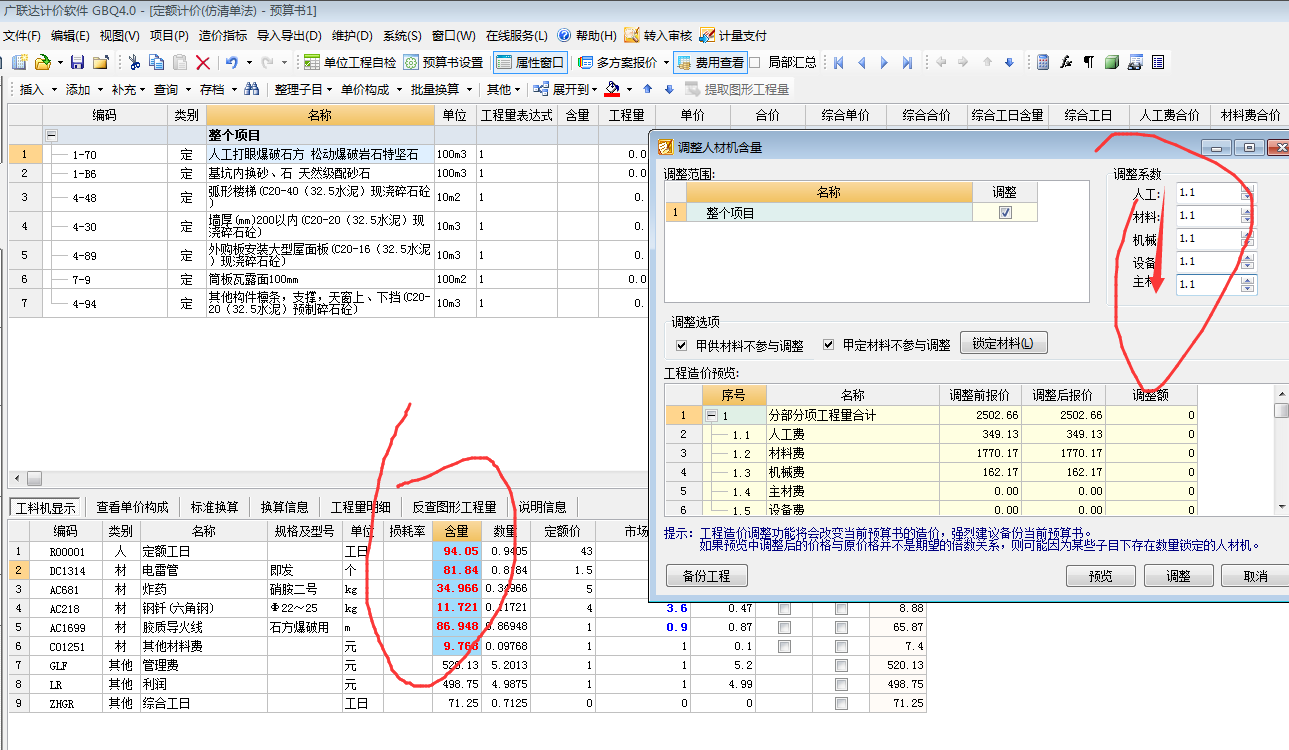Click the green cube icon

pos(1112,62)
